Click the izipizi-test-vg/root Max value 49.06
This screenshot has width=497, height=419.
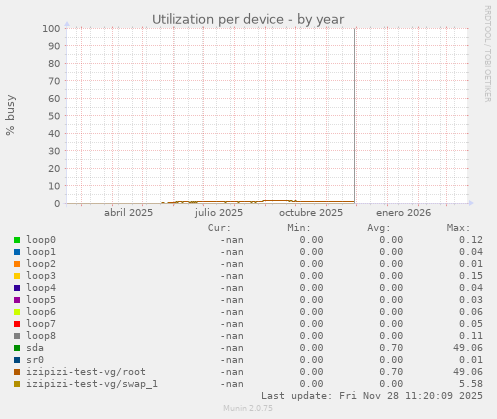pos(468,372)
